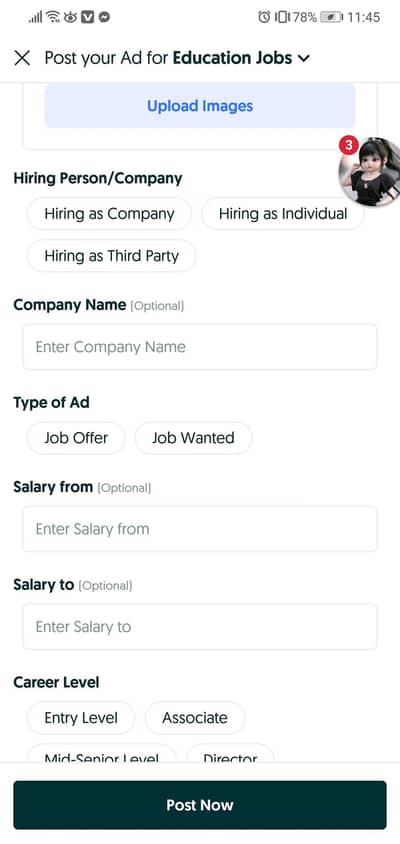The width and height of the screenshot is (400, 844).
Task: Choose Entry Level career level
Action: coord(81,718)
